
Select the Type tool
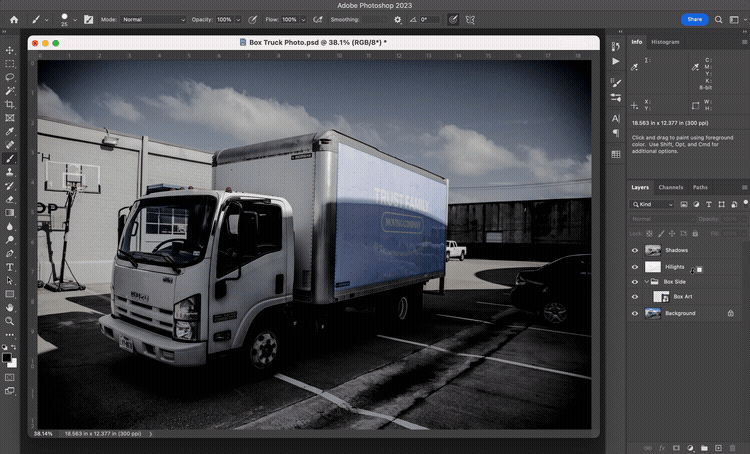click(x=10, y=267)
